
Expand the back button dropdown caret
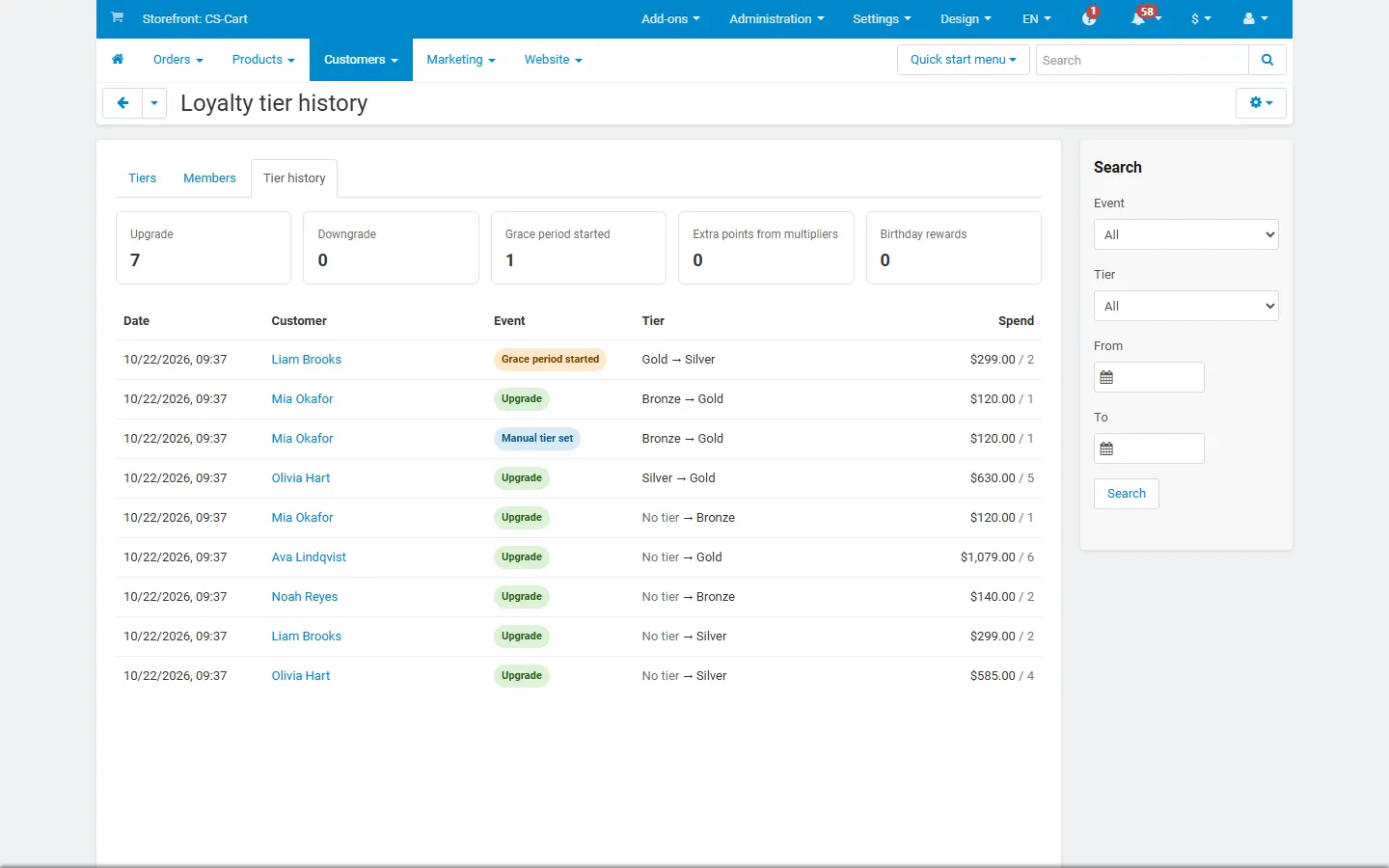point(154,103)
